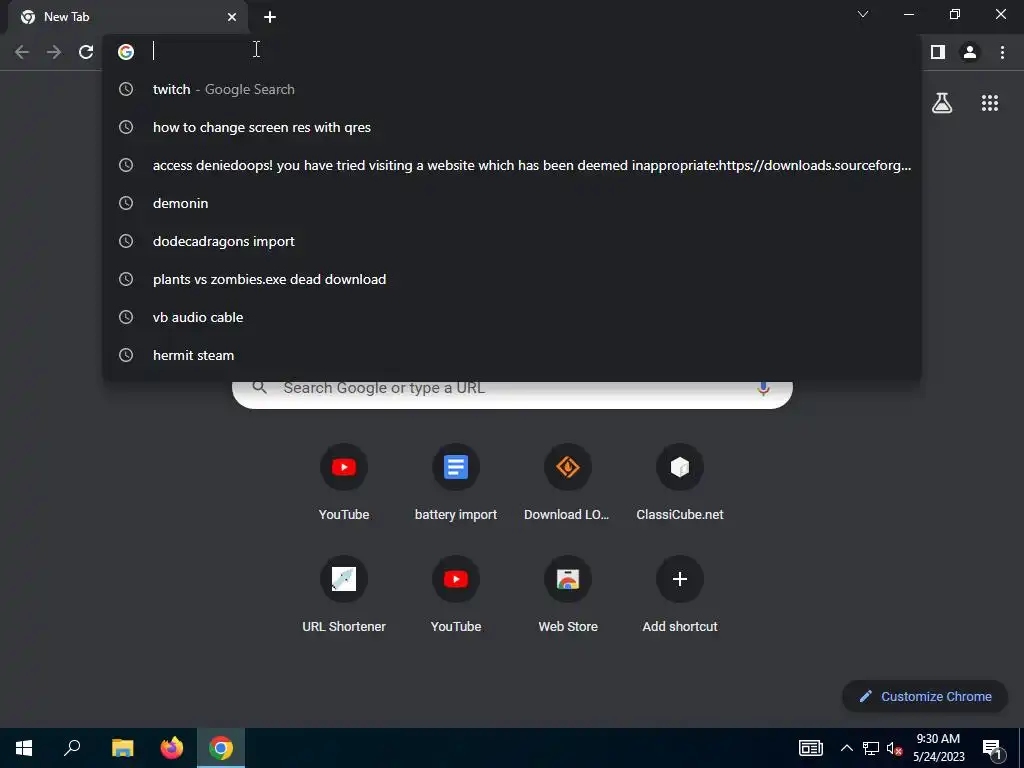1024x768 pixels.
Task: Open the profile avatar menu
Action: (x=970, y=52)
